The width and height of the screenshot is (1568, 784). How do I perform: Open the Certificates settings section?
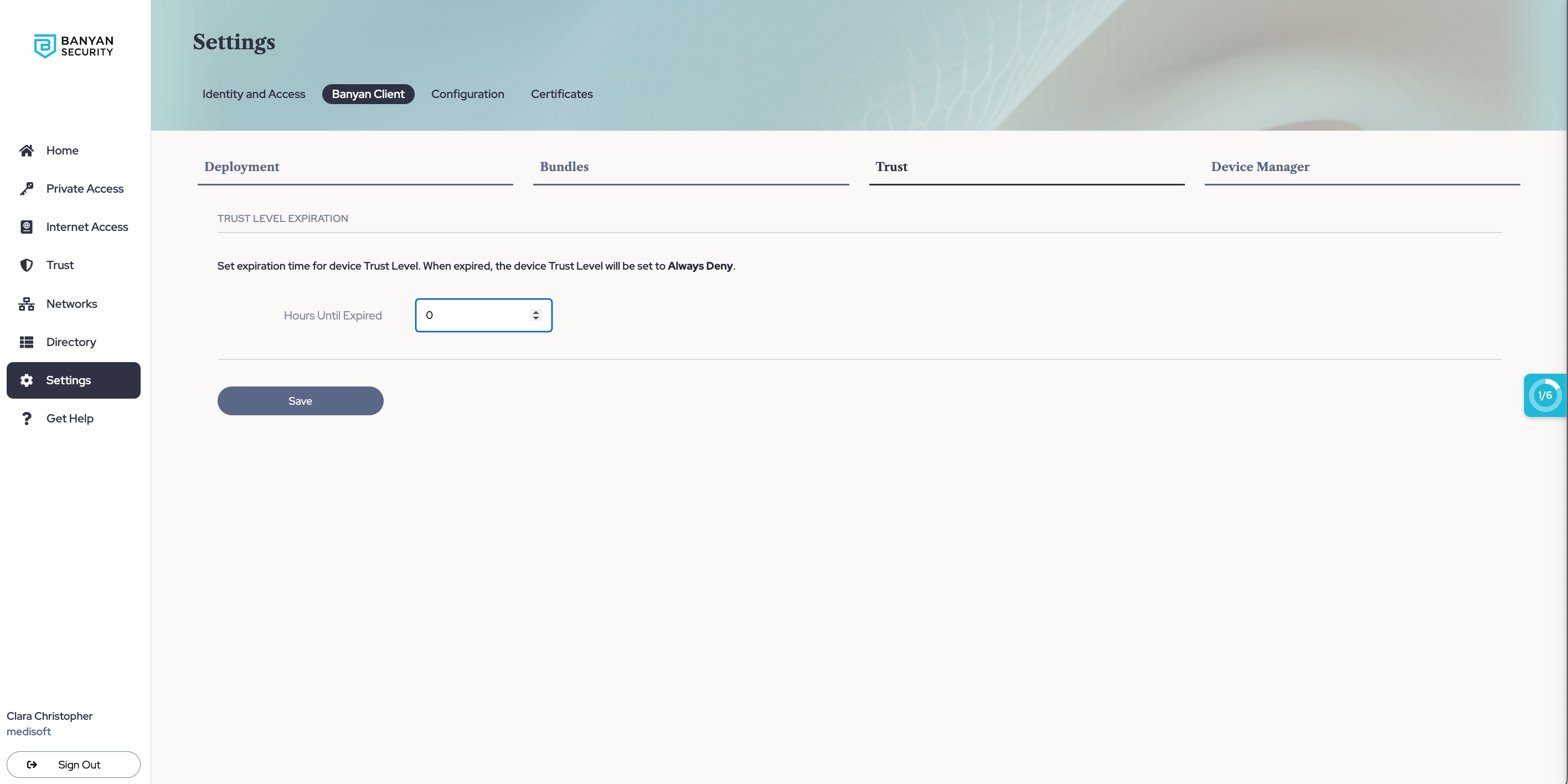click(x=561, y=94)
